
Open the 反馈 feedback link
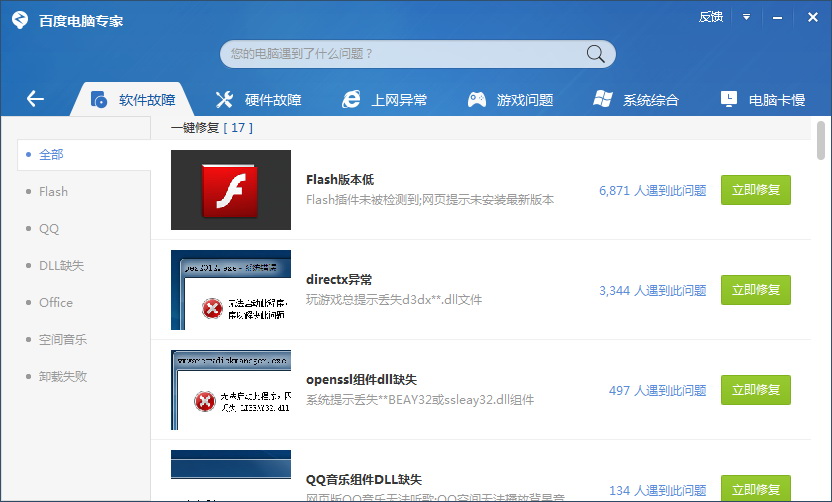(x=710, y=17)
